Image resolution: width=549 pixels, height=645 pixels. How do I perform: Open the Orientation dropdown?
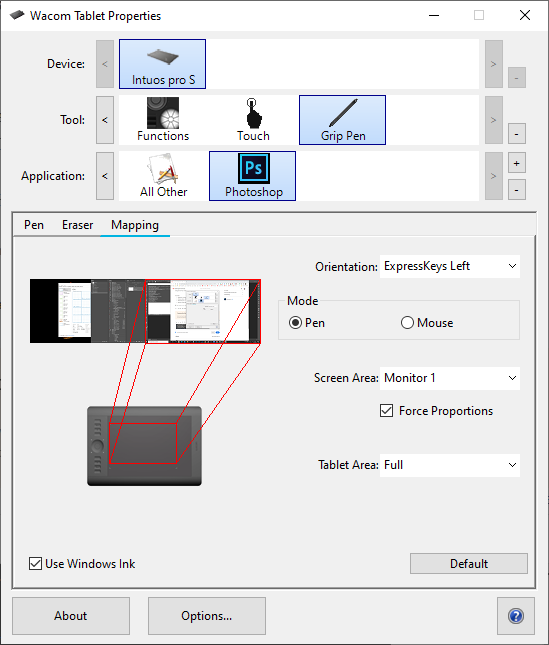(450, 266)
